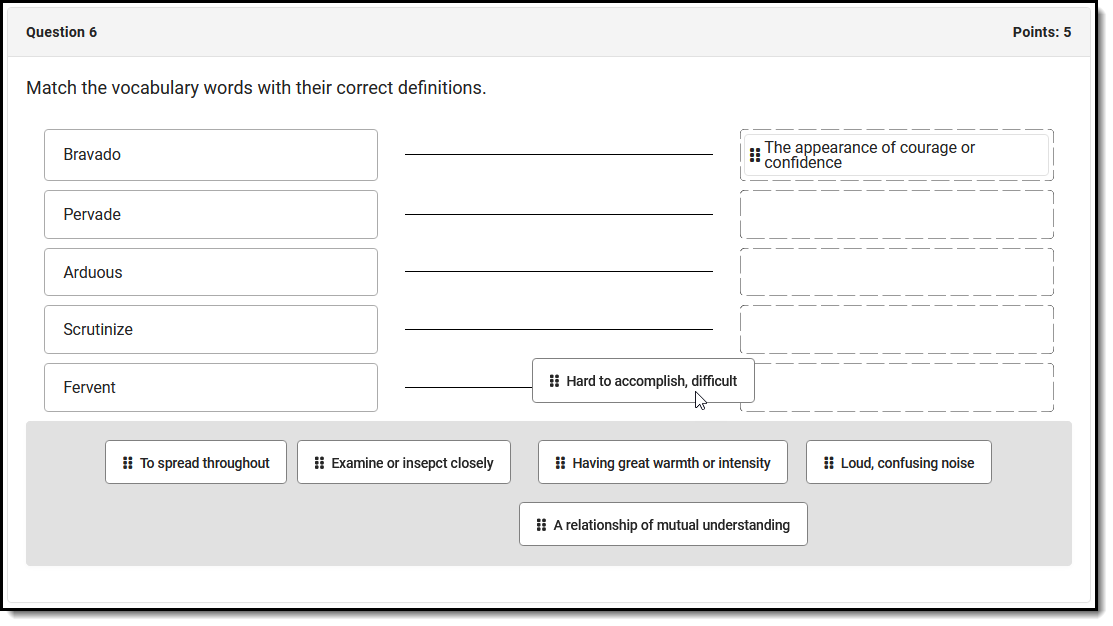Click grip icon on 'The appearance of courage' answer

click(755, 155)
